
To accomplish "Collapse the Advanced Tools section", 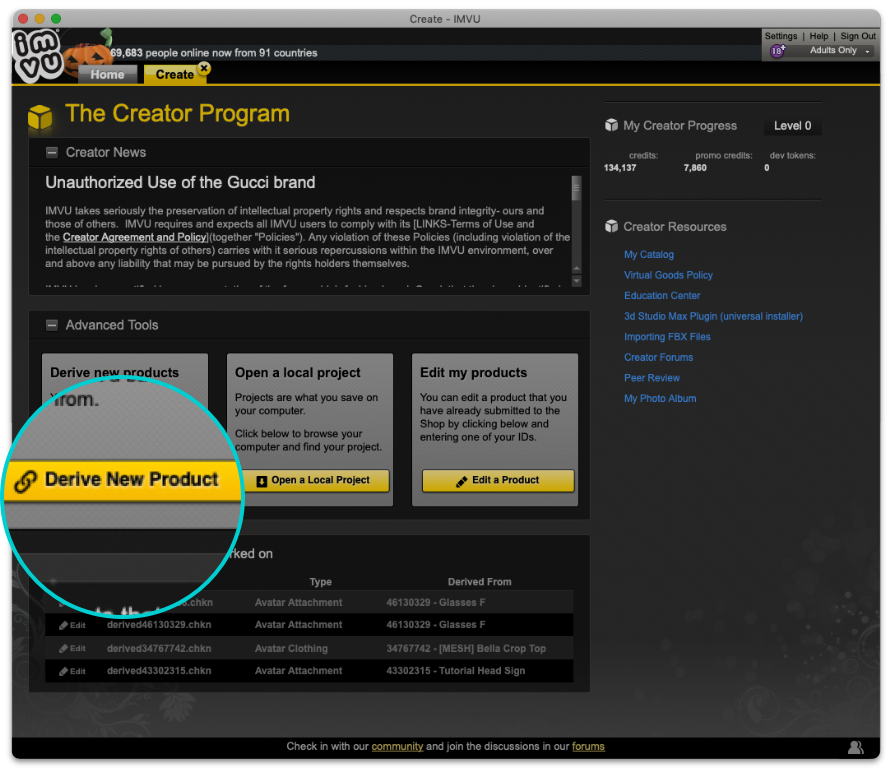I will pyautogui.click(x=52, y=325).
